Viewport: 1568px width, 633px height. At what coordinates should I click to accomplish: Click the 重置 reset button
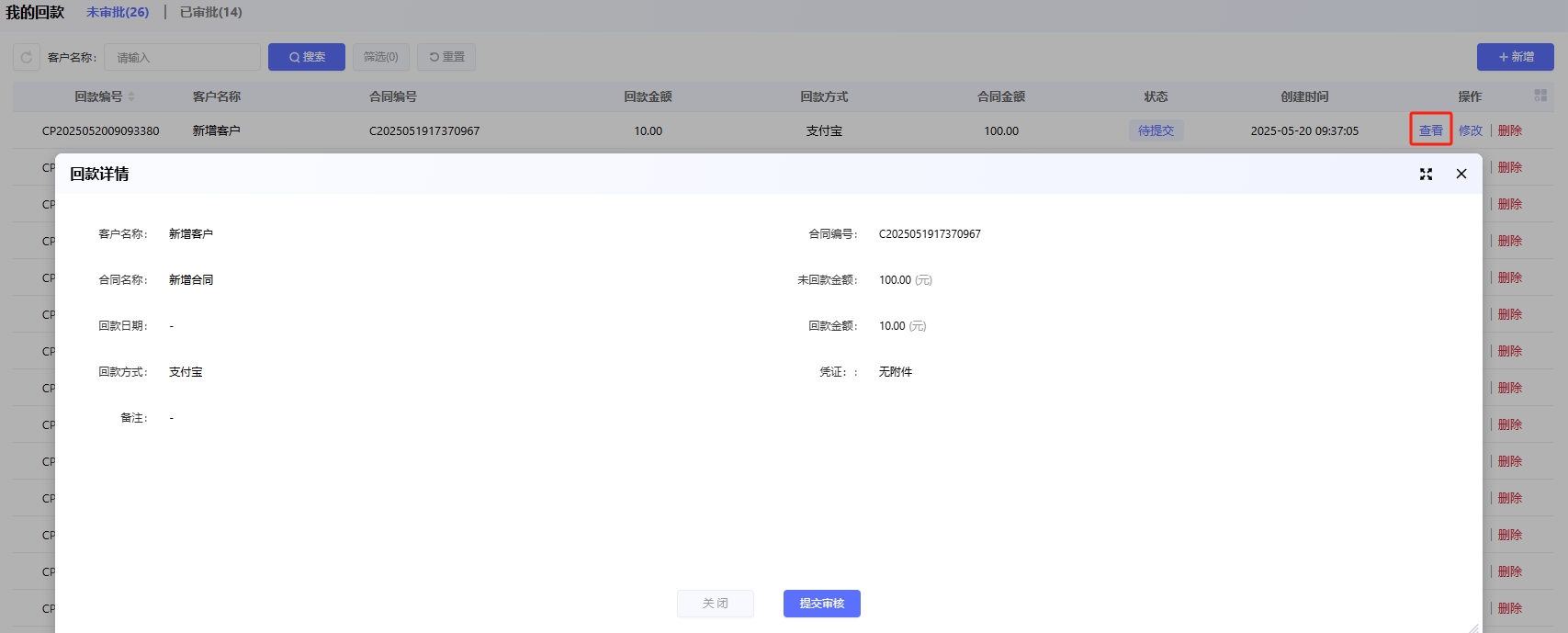tap(446, 57)
